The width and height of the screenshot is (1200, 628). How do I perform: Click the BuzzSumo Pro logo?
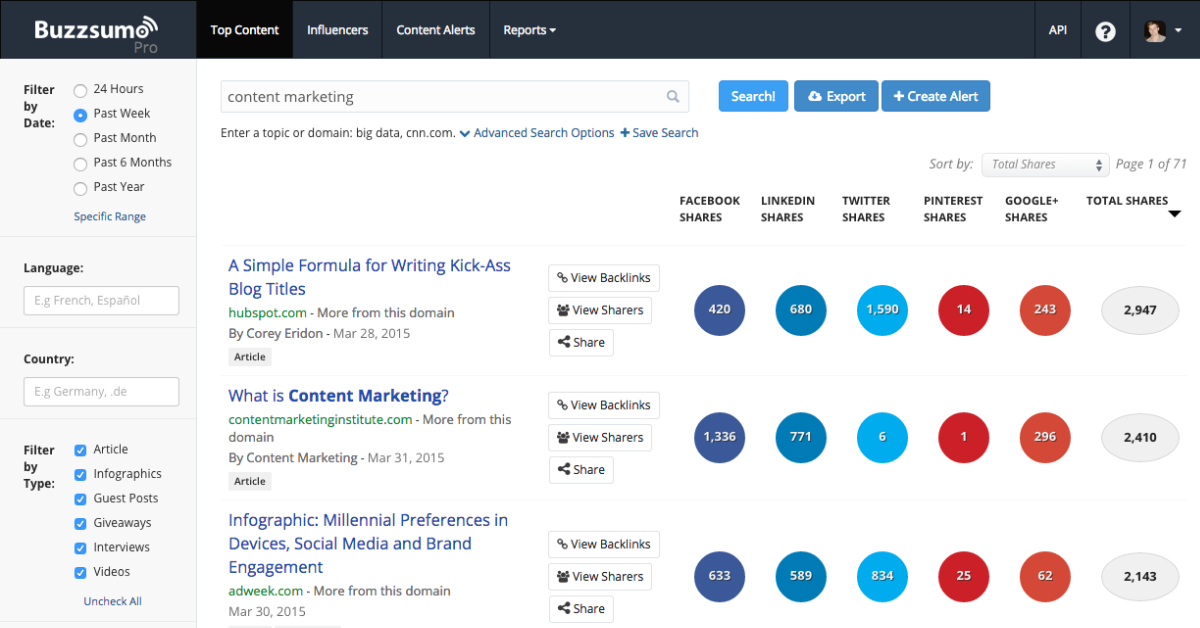click(x=96, y=33)
